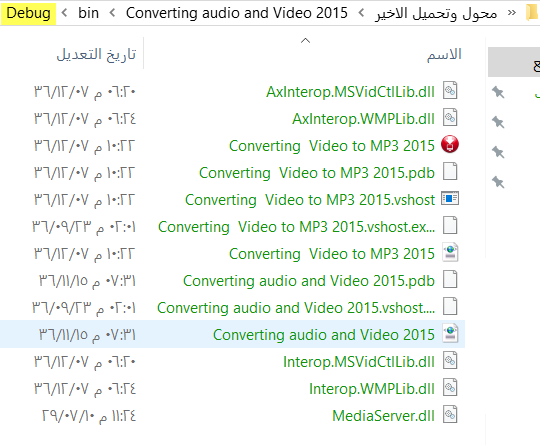Navigate to Converting audio and Video 2015 breadcrumb folder
Screen dimensions: 540x445
[x=237, y=13]
